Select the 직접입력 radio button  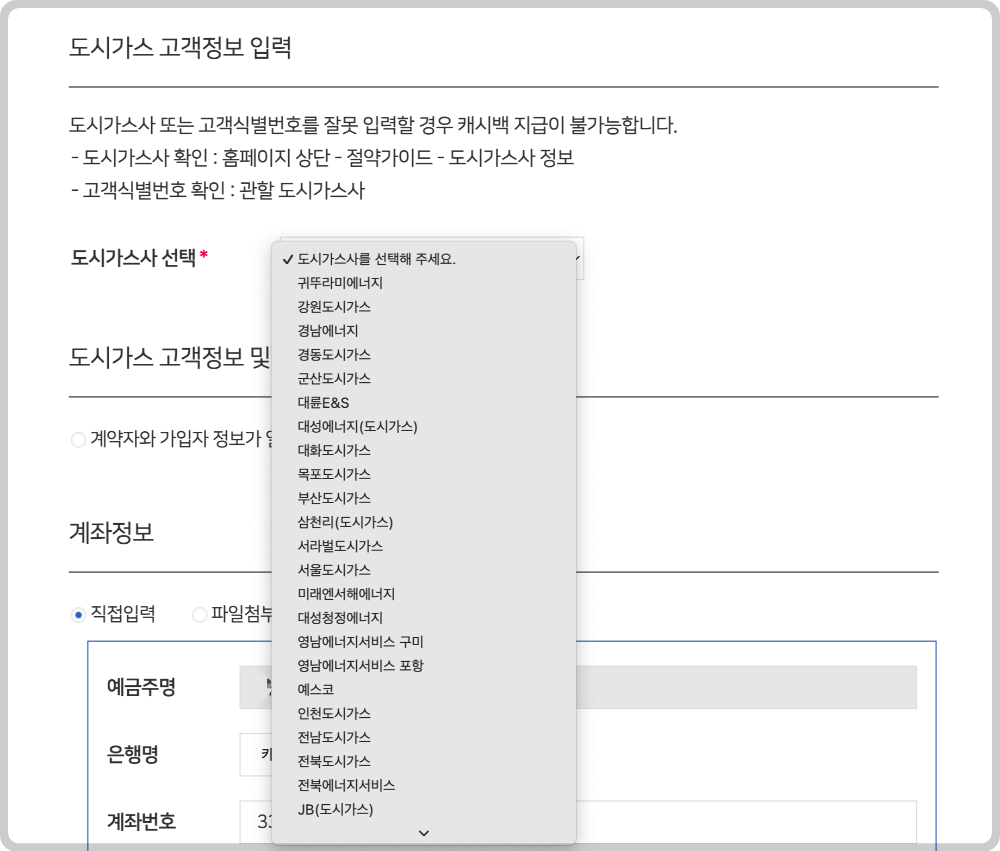click(x=78, y=615)
